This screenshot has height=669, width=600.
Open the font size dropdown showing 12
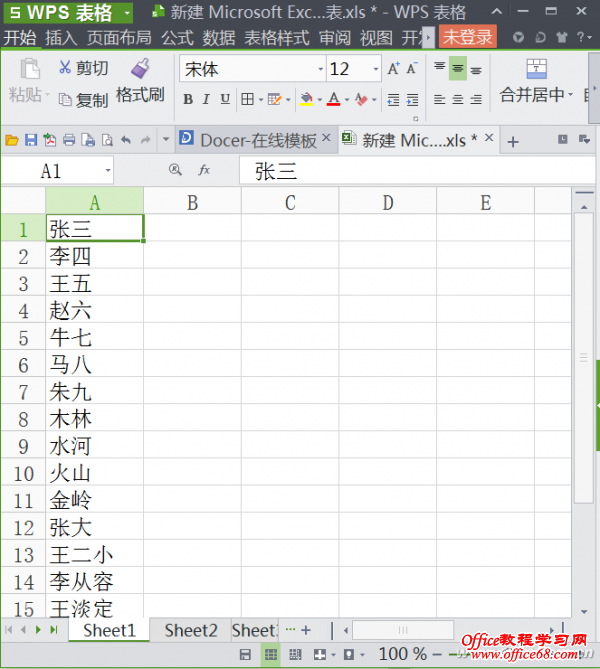[x=376, y=69]
